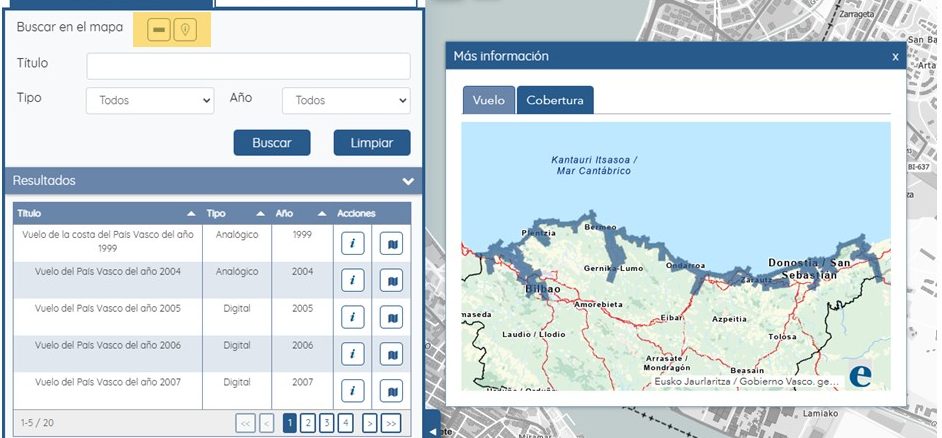The width and height of the screenshot is (942, 438).
Task: Open info for Vuelo 2007
Action: click(x=352, y=390)
